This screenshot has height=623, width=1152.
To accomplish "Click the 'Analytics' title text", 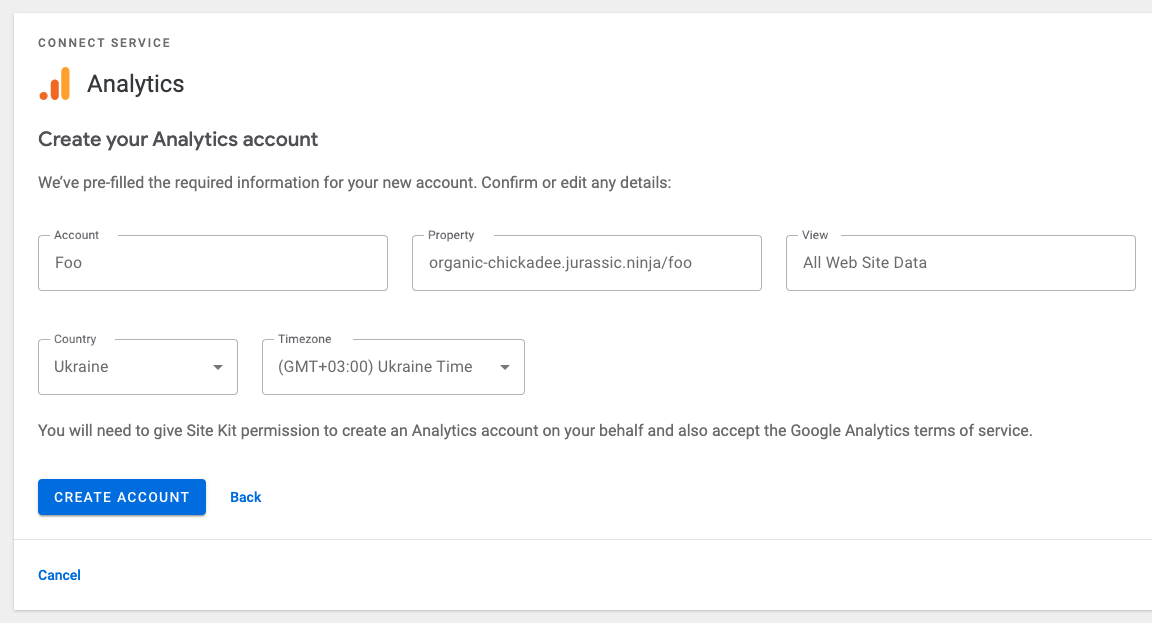I will click(136, 84).
